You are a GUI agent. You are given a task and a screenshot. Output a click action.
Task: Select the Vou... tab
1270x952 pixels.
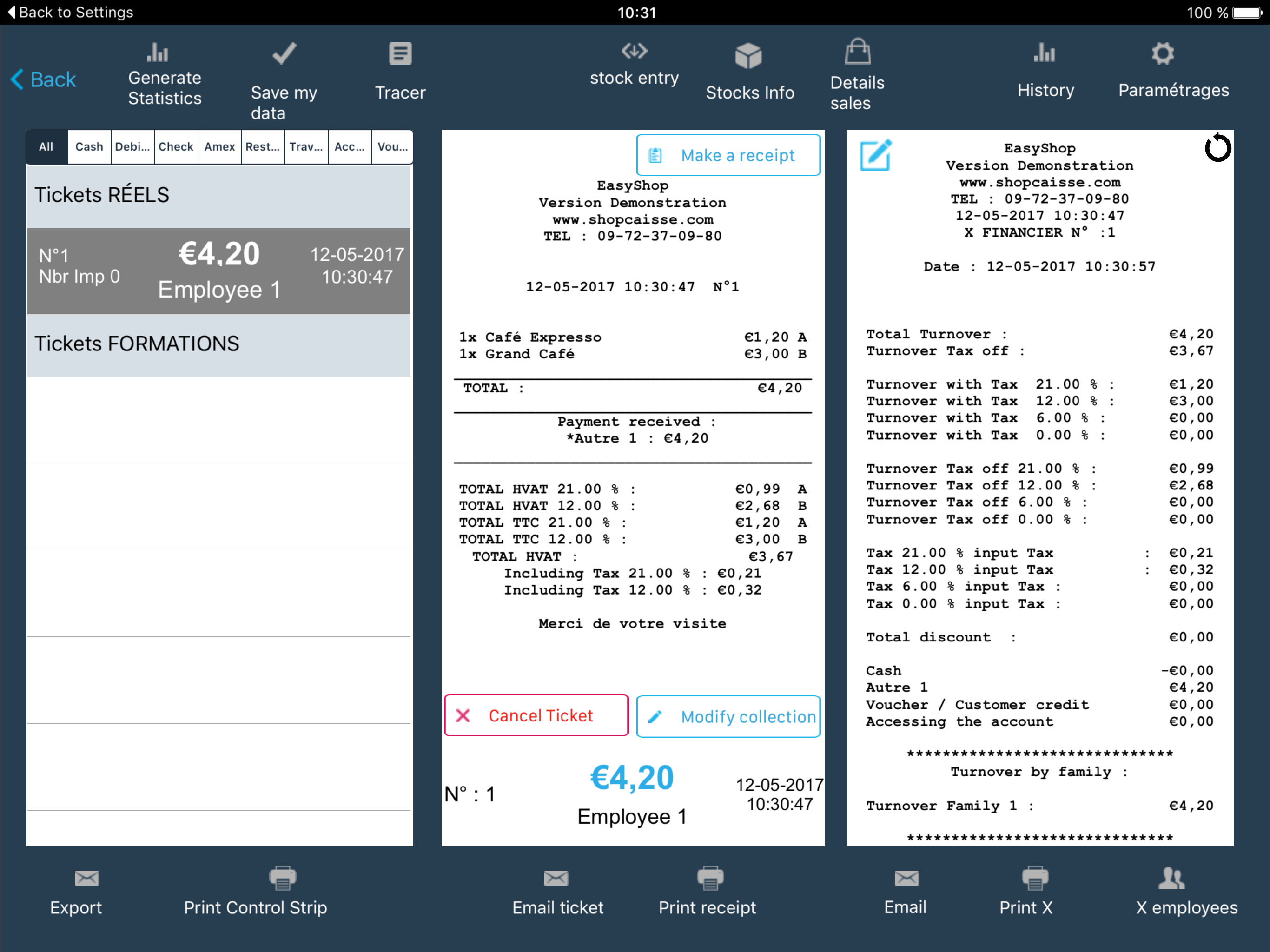(x=393, y=147)
